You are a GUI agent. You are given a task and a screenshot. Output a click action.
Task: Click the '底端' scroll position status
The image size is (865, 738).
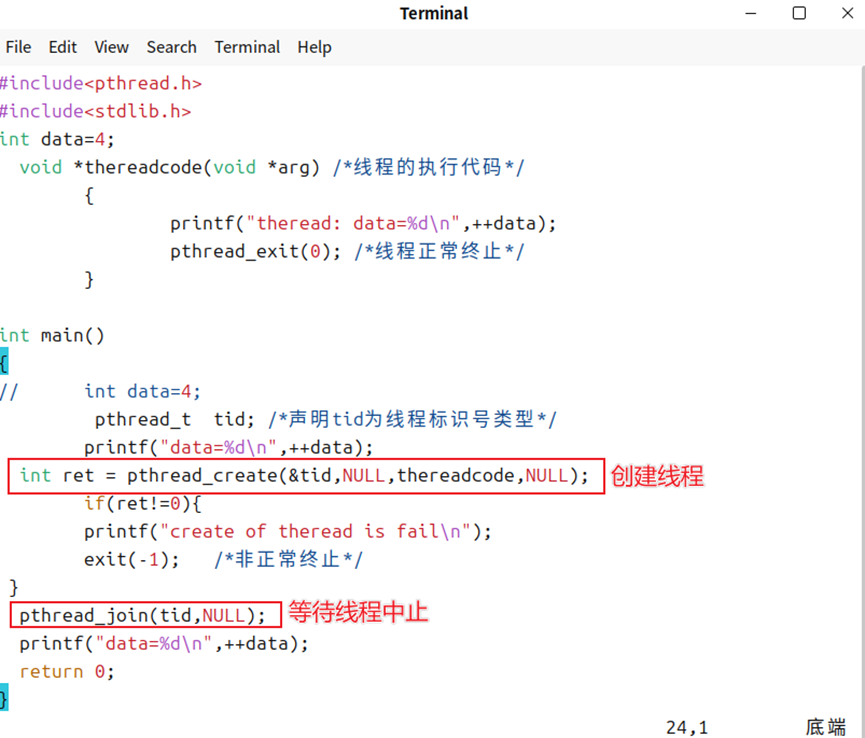coord(826,727)
